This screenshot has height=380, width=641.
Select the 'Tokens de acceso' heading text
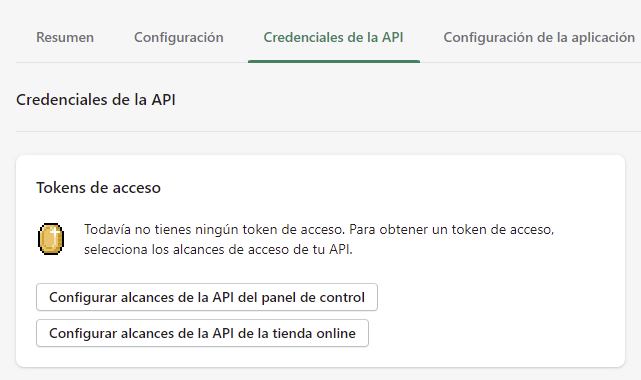pos(98,188)
